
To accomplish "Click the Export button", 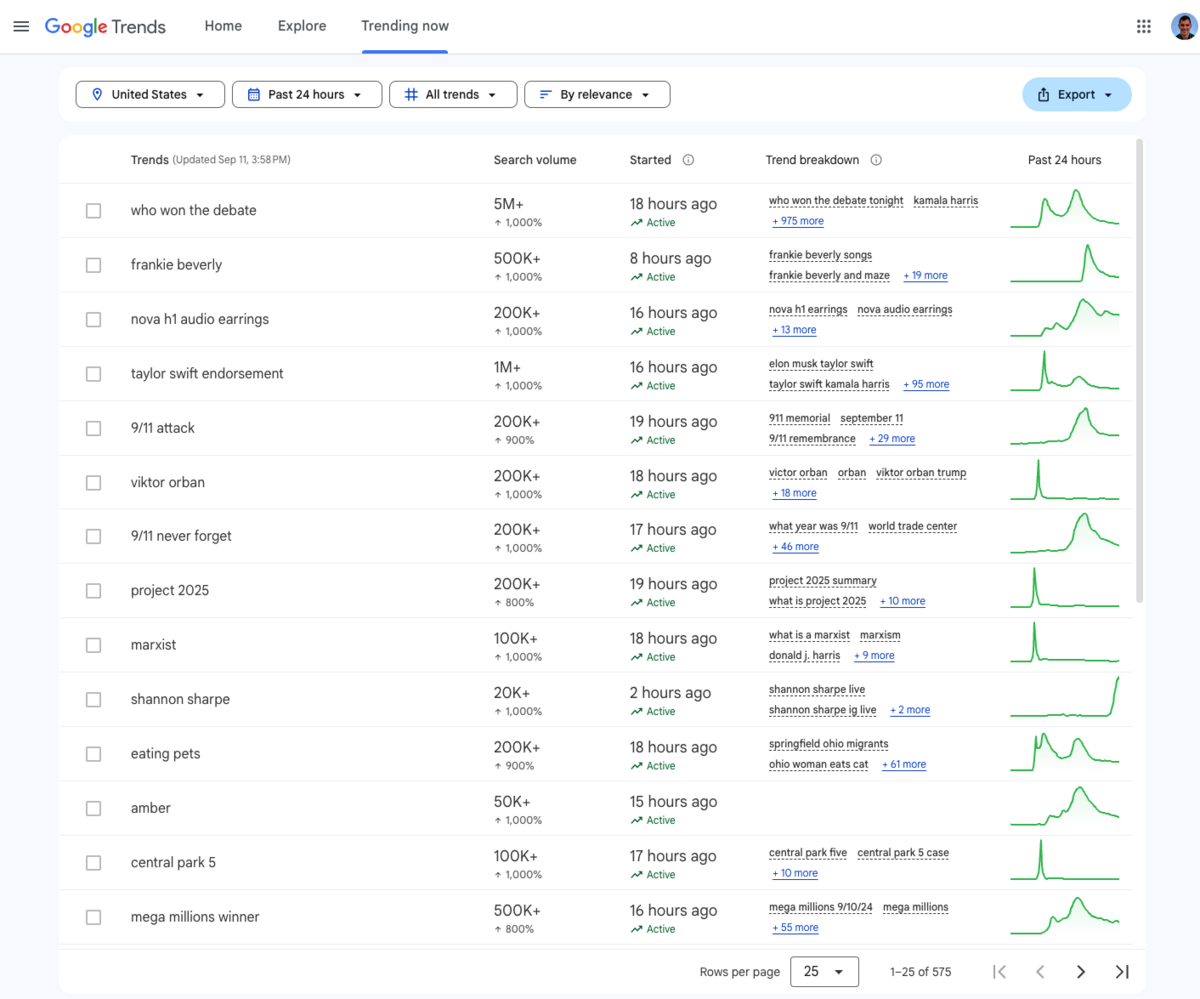I will click(1076, 95).
